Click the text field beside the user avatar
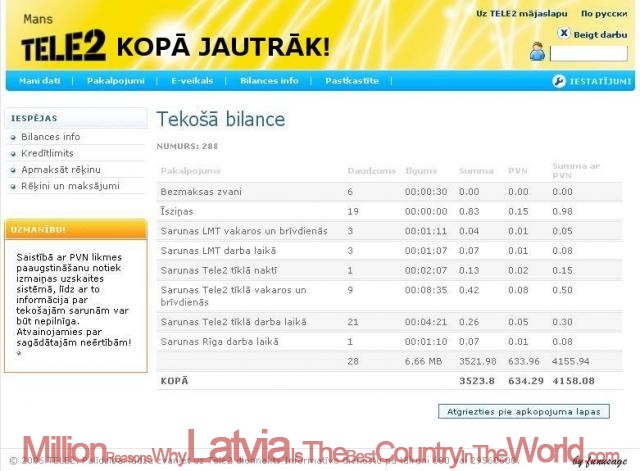Screen dimensions: 640x471 point(589,53)
